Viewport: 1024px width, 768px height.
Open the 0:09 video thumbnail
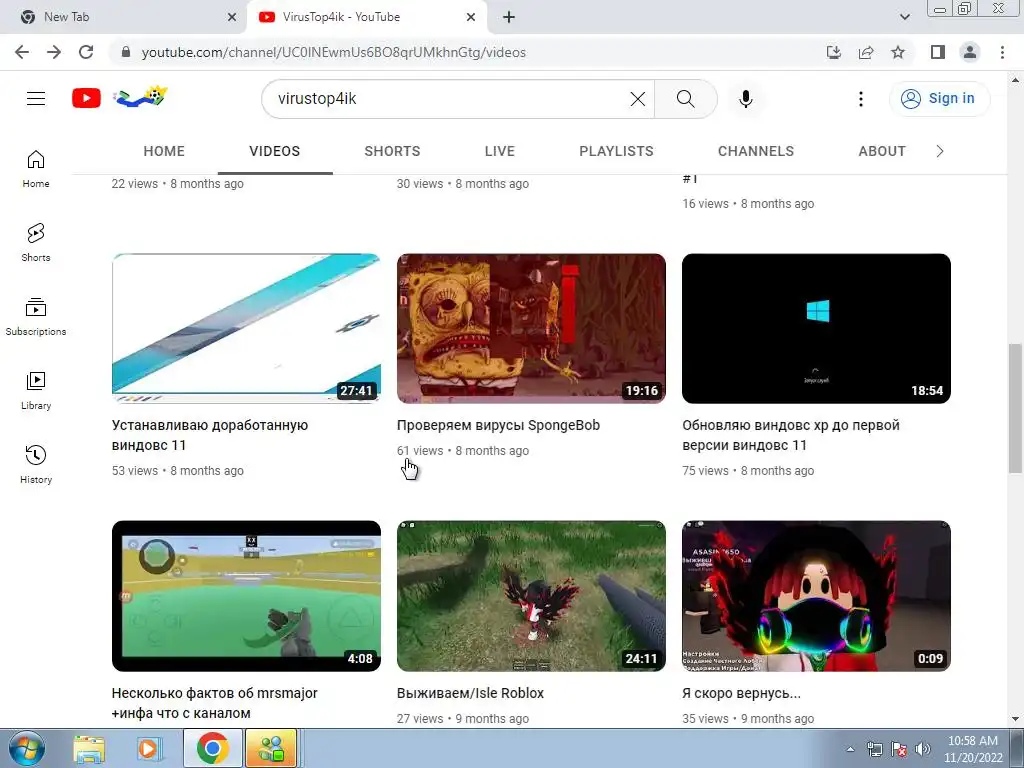816,596
